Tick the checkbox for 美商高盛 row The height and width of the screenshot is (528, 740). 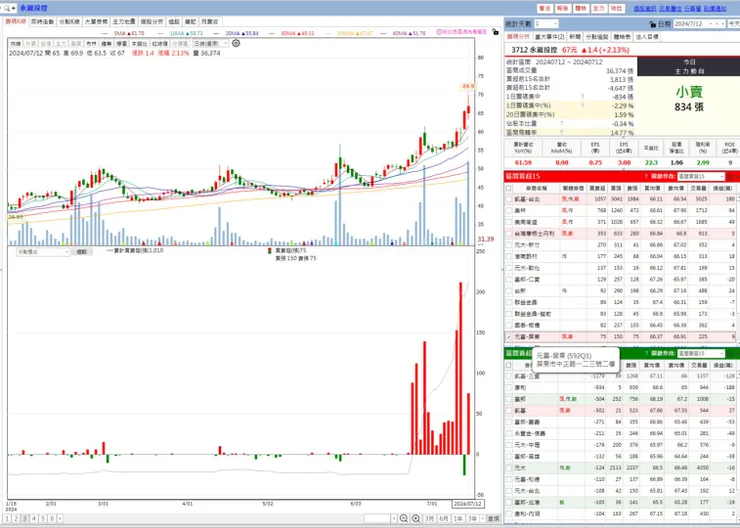tap(509, 222)
